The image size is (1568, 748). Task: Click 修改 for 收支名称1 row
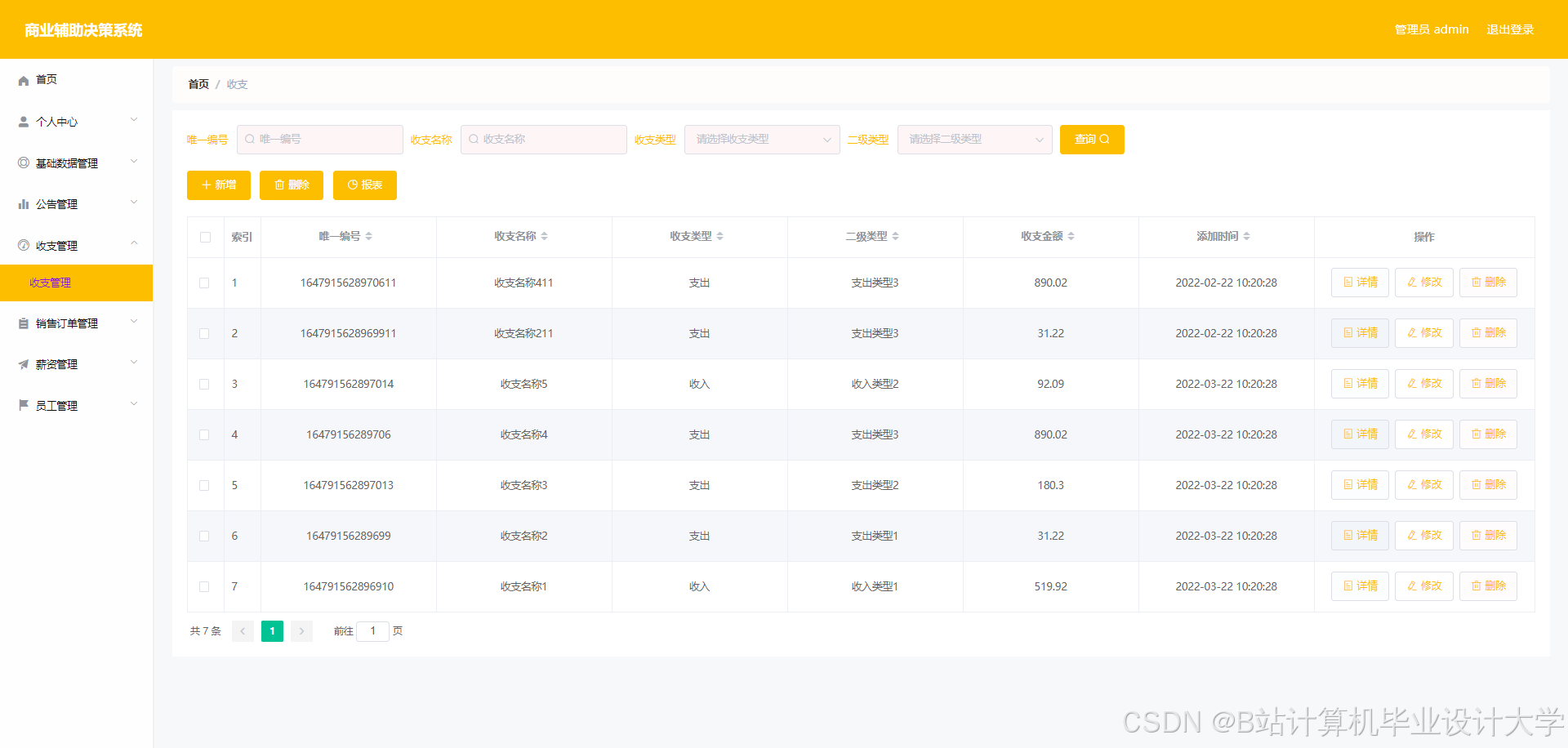[1424, 586]
